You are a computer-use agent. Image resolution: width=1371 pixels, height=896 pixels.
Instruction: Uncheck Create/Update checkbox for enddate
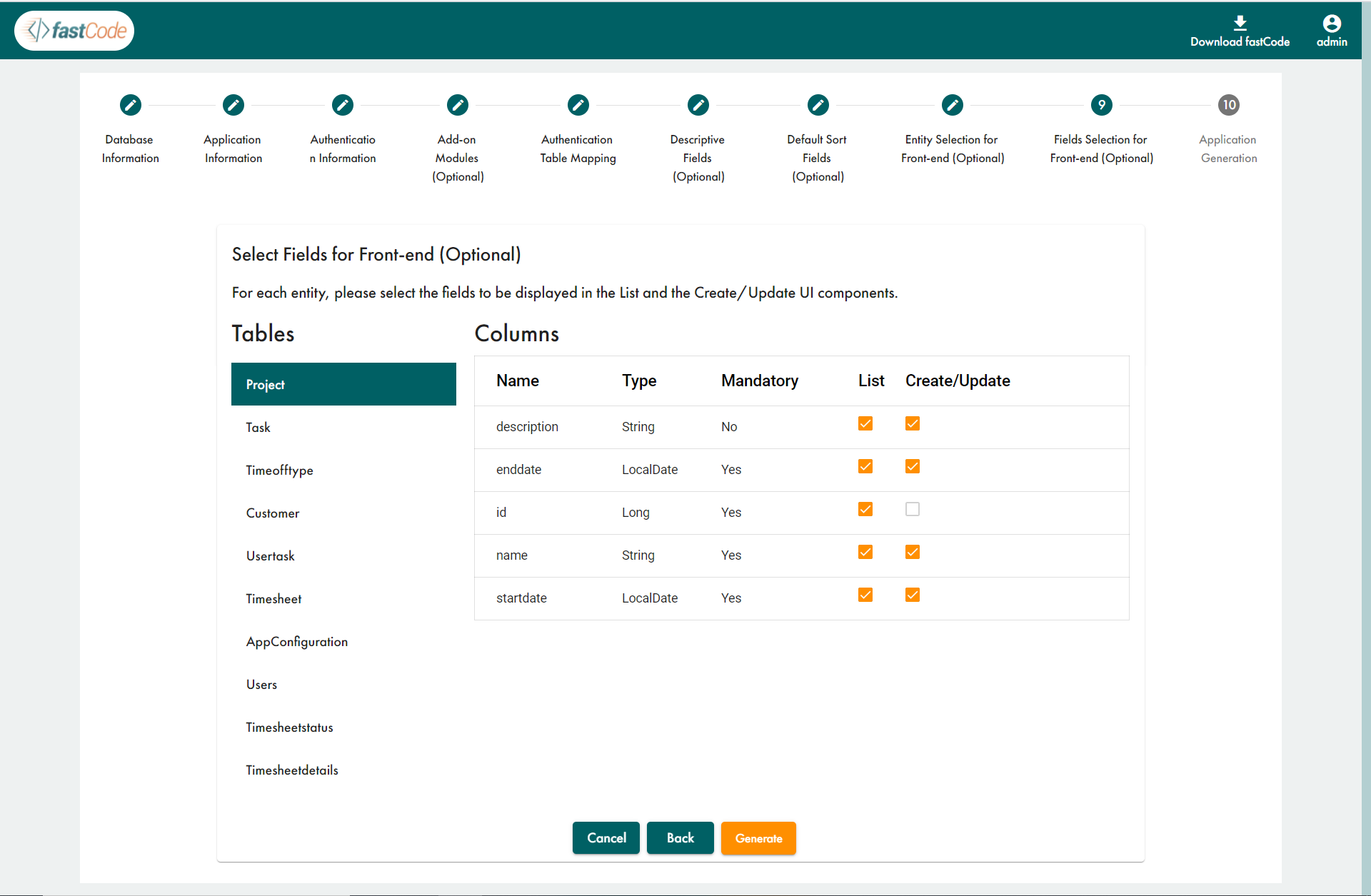pyautogui.click(x=913, y=466)
